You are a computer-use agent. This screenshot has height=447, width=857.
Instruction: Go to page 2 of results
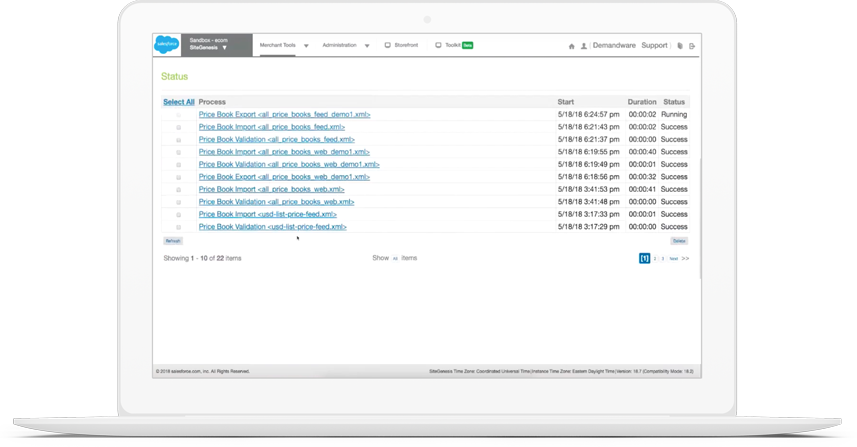pos(655,258)
